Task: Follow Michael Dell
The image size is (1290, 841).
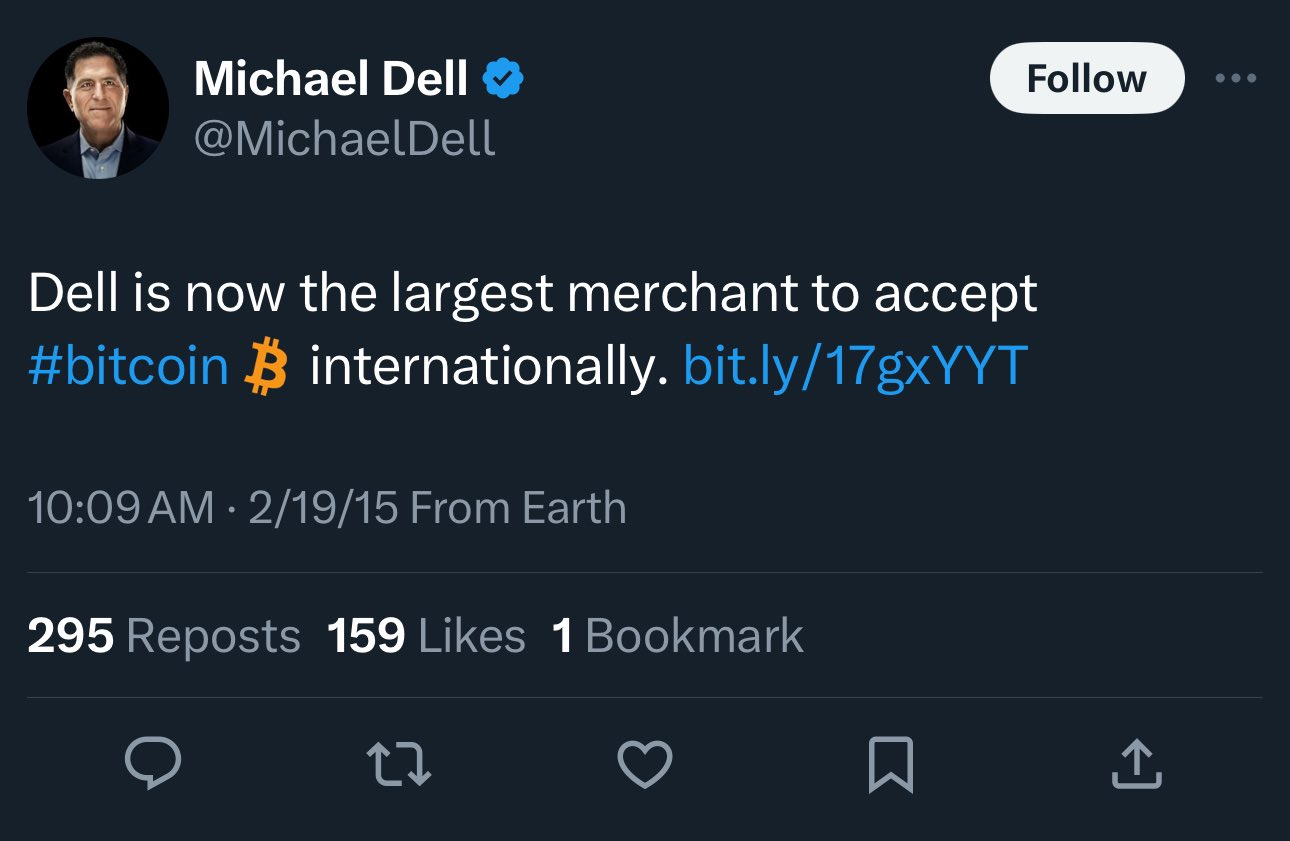Action: point(1086,78)
